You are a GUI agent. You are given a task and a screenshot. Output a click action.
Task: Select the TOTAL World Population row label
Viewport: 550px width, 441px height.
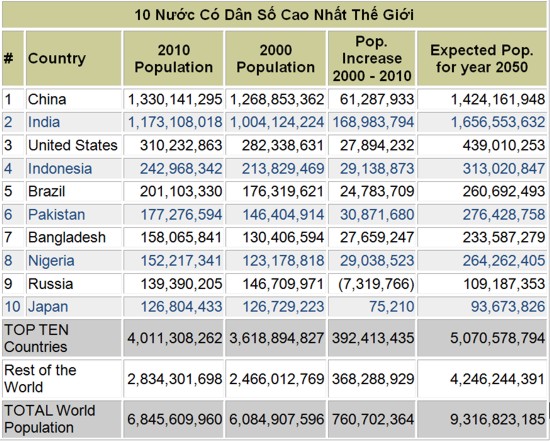(50, 419)
